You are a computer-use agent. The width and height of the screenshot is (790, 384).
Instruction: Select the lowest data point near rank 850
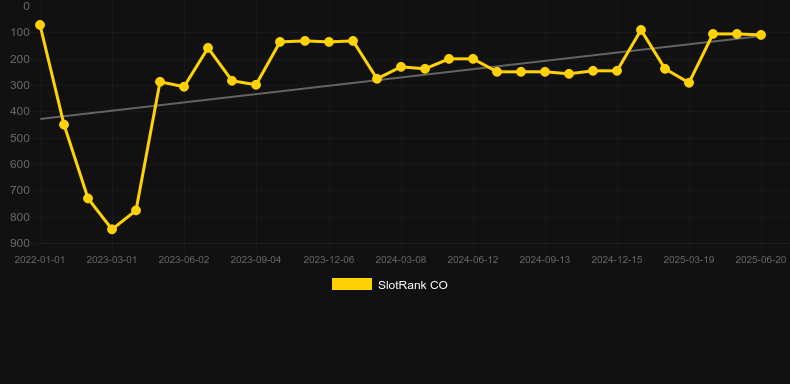(x=112, y=229)
